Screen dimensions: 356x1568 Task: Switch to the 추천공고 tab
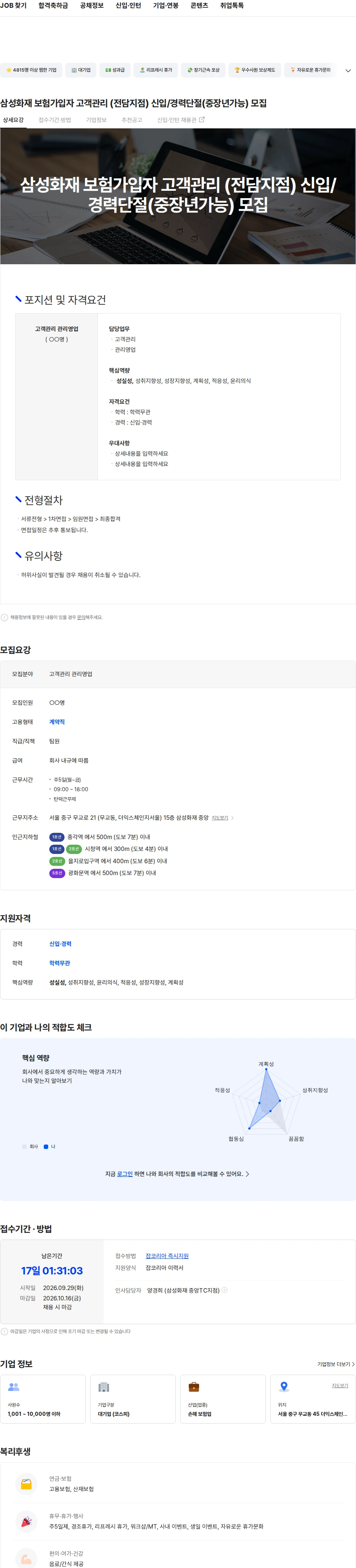tap(131, 120)
